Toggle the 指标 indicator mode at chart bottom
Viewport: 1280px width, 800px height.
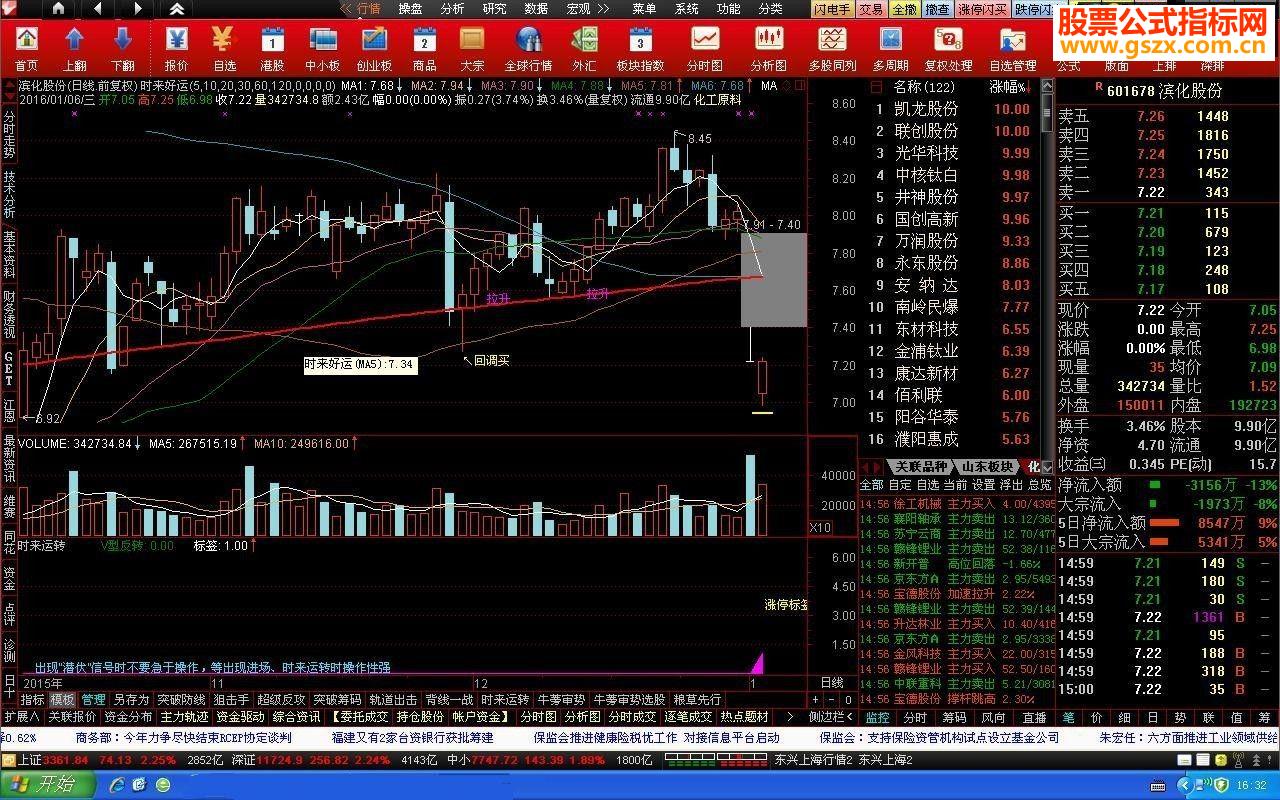(32, 699)
